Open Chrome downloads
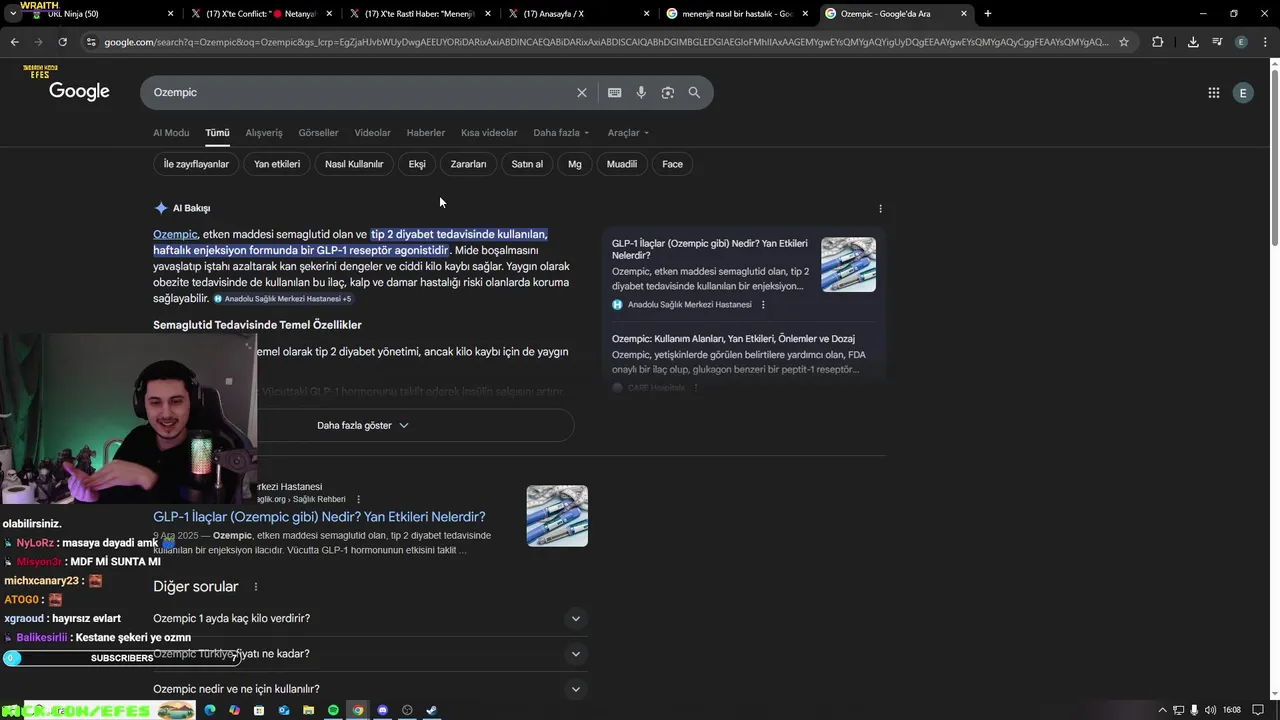Image resolution: width=1280 pixels, height=720 pixels. 1193,42
